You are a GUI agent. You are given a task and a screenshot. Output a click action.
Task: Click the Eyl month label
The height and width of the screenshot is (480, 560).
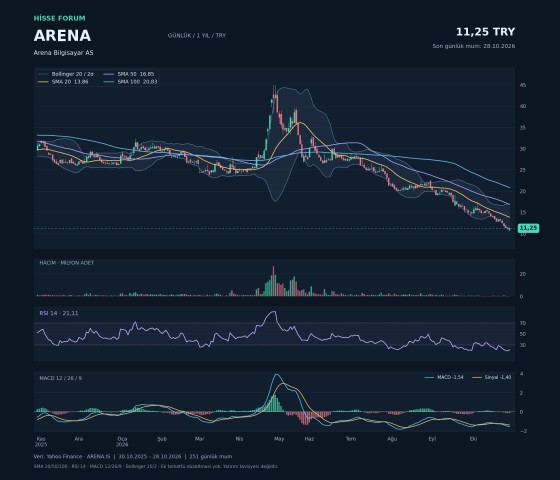pos(432,439)
